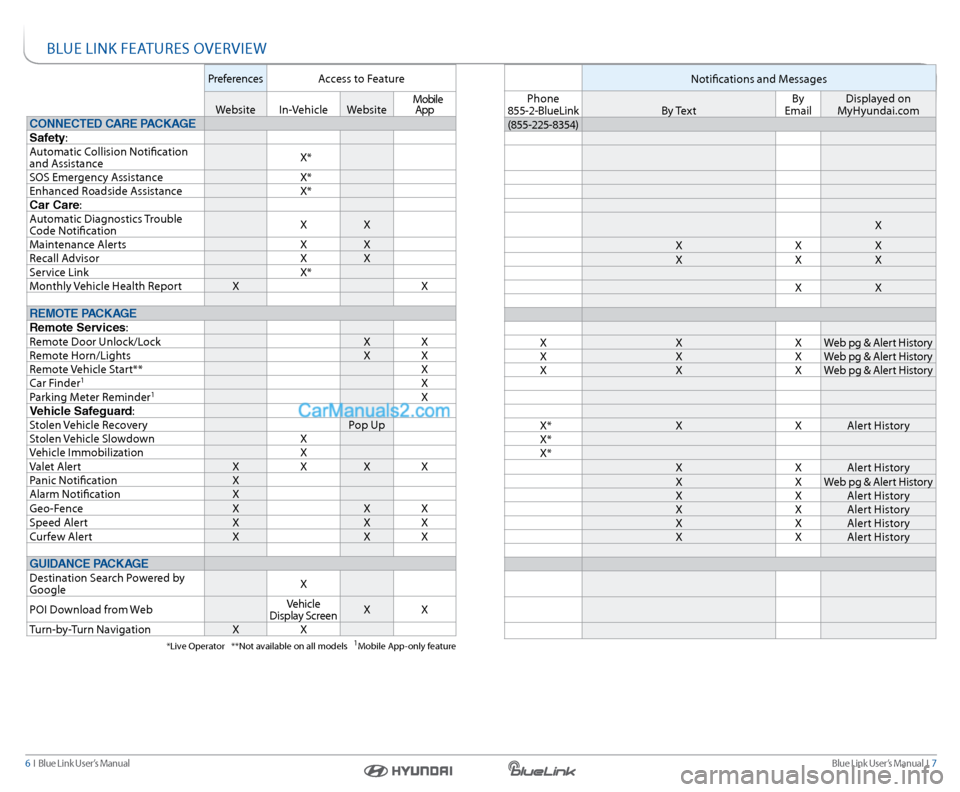
Task: Click the Mobile App column header
Action: click(425, 104)
